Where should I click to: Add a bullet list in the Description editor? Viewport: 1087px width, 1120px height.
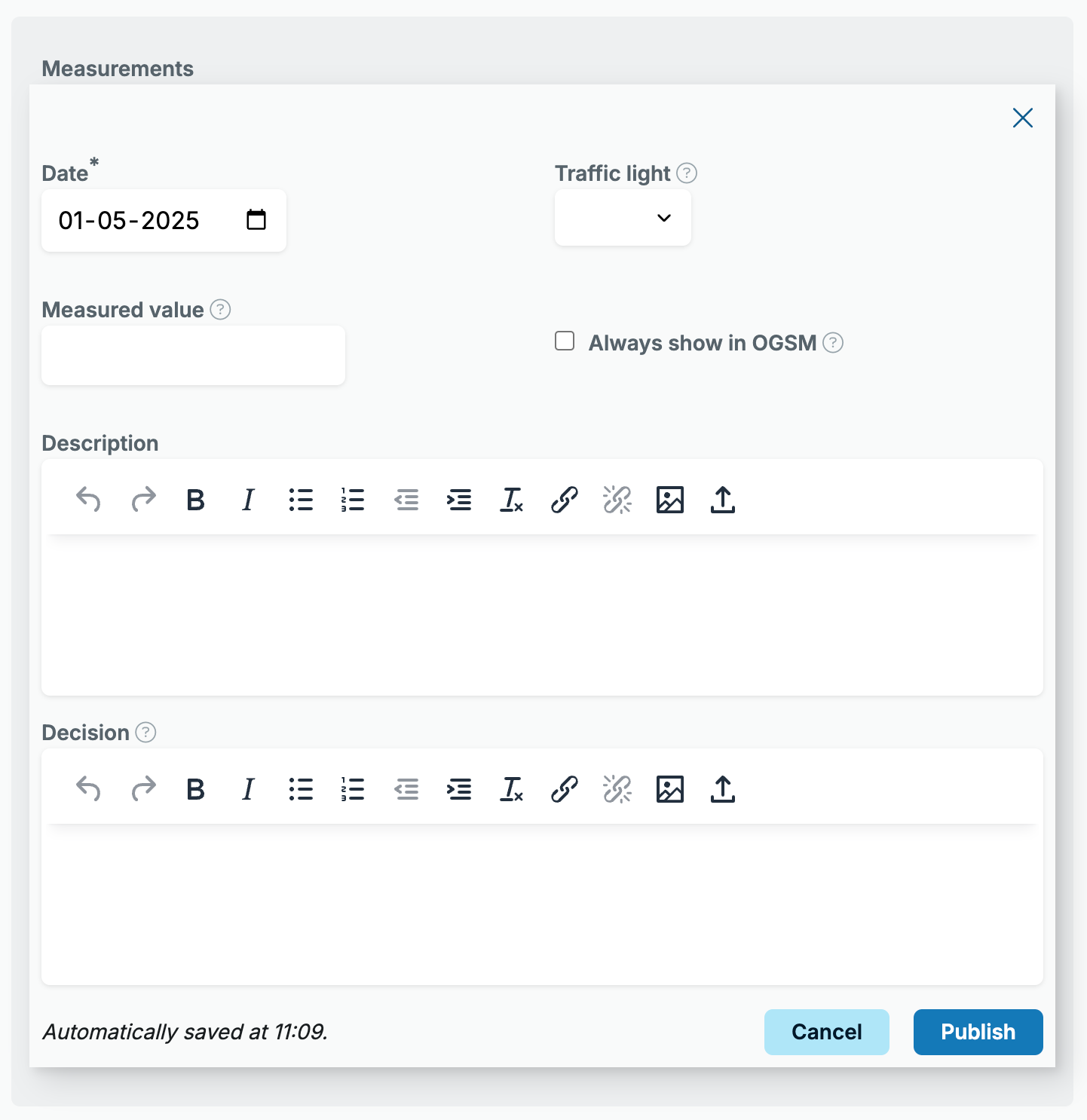(301, 500)
